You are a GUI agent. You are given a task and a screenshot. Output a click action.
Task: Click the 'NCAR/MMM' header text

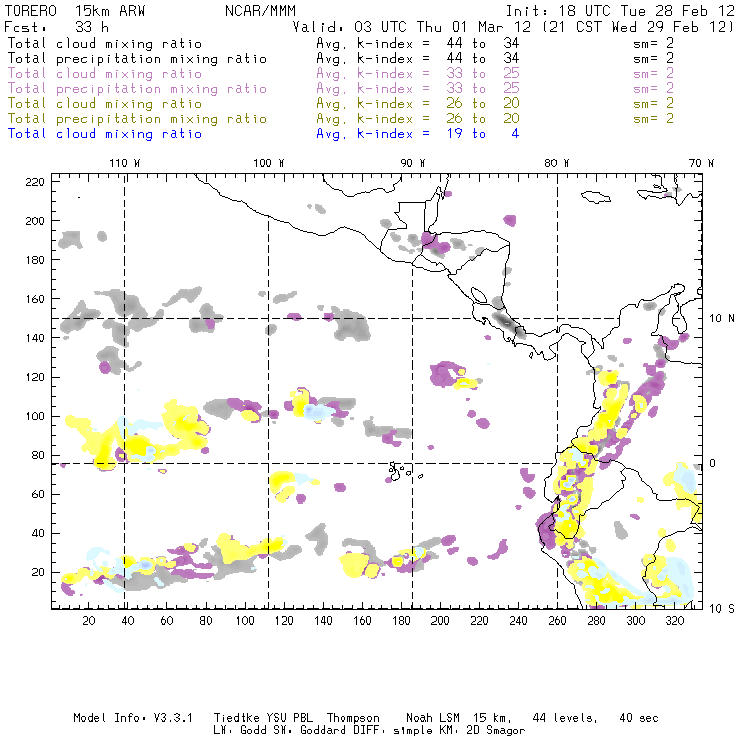[x=261, y=11]
